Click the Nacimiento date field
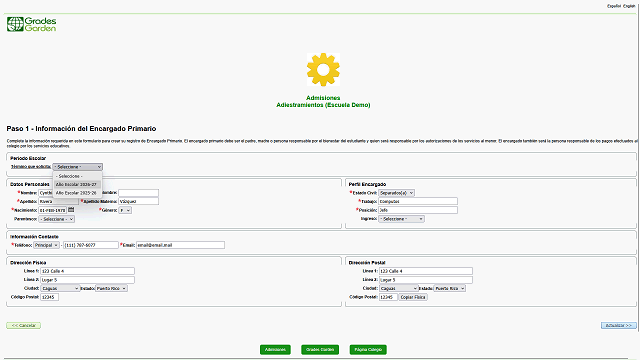This screenshot has height=360, width=640. (x=53, y=210)
